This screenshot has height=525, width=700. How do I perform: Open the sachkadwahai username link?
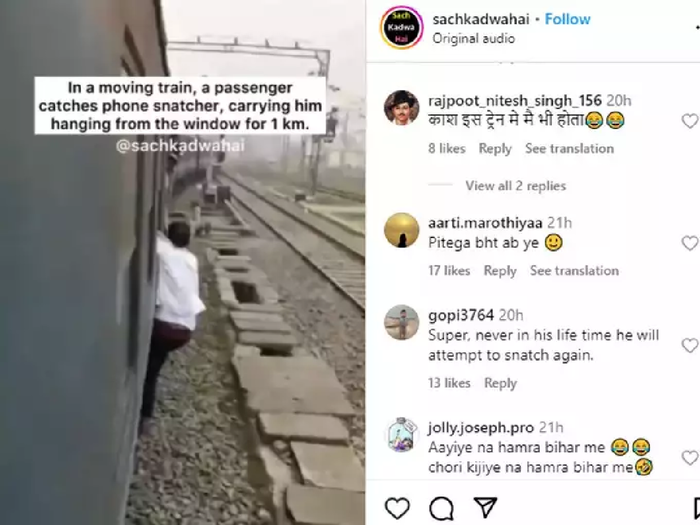[x=481, y=19]
